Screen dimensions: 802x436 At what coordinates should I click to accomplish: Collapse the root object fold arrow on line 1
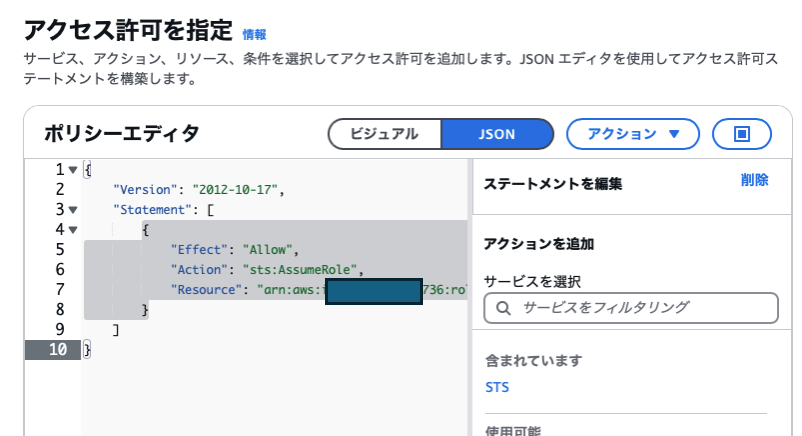74,170
